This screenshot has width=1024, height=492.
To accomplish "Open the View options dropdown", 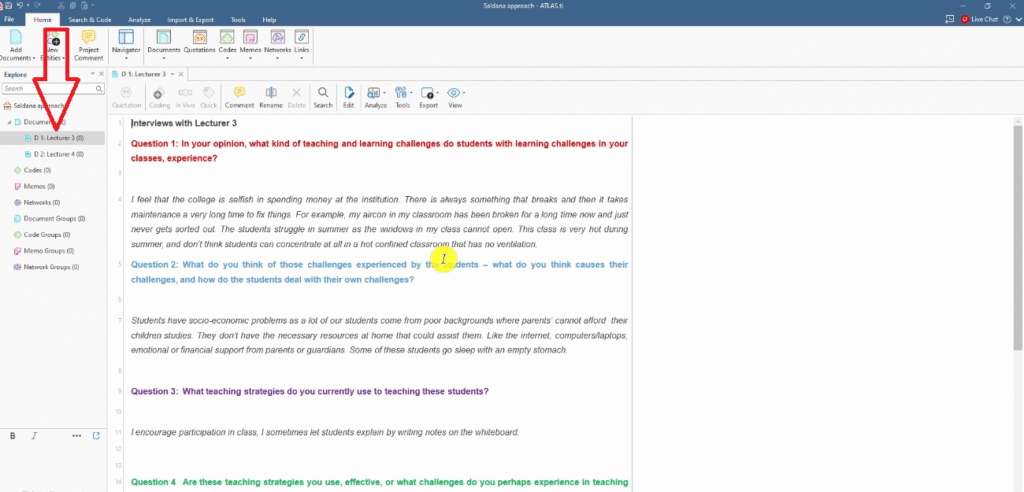I will (x=455, y=97).
